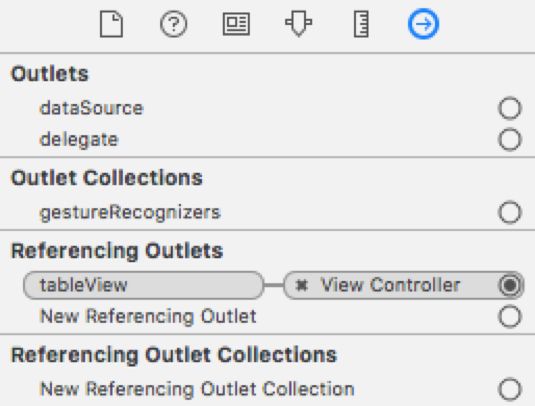Click the gestureRecognizers outlet collection circle
This screenshot has height=406, width=535.
[x=510, y=212]
